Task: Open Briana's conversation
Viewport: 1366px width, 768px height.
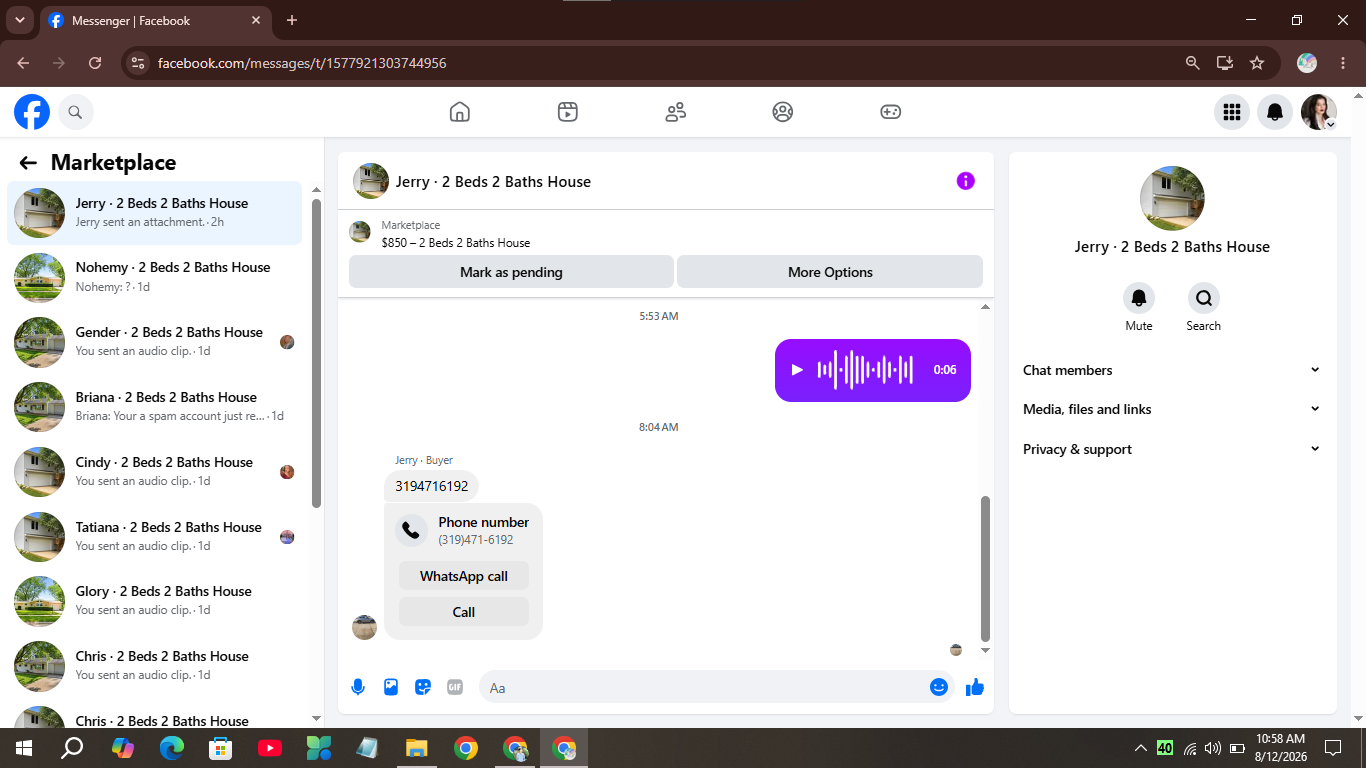Action: click(155, 407)
